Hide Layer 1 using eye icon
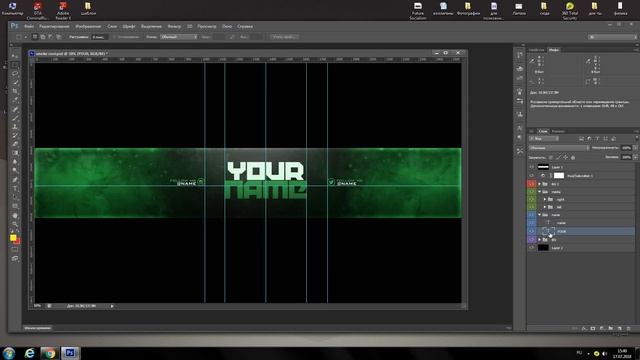The height and width of the screenshot is (360, 640). [531, 167]
